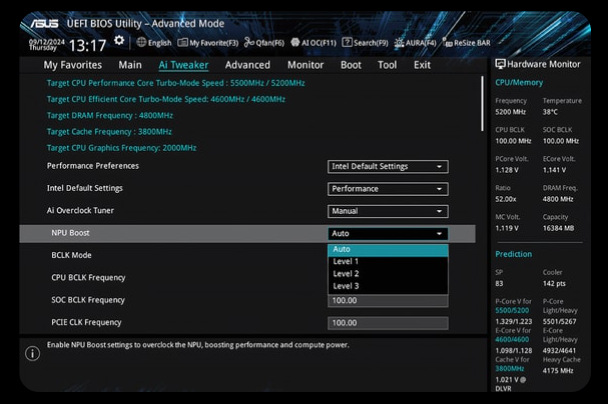608x404 pixels.
Task: Select the Ai Tweaker tab
Action: coord(183,65)
